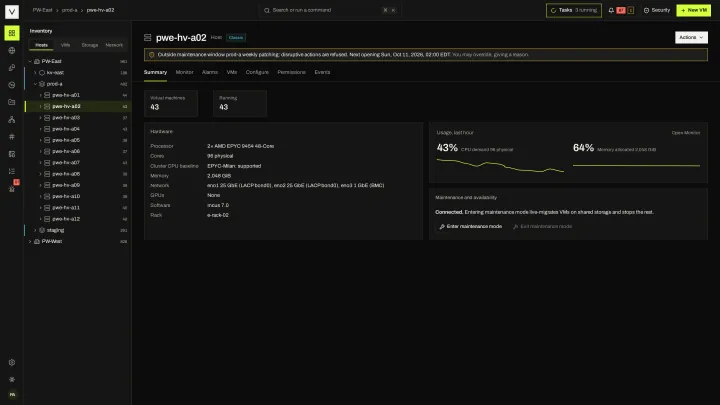Open settings gear icon at sidebar bottom
Image resolution: width=720 pixels, height=405 pixels.
pyautogui.click(x=12, y=362)
